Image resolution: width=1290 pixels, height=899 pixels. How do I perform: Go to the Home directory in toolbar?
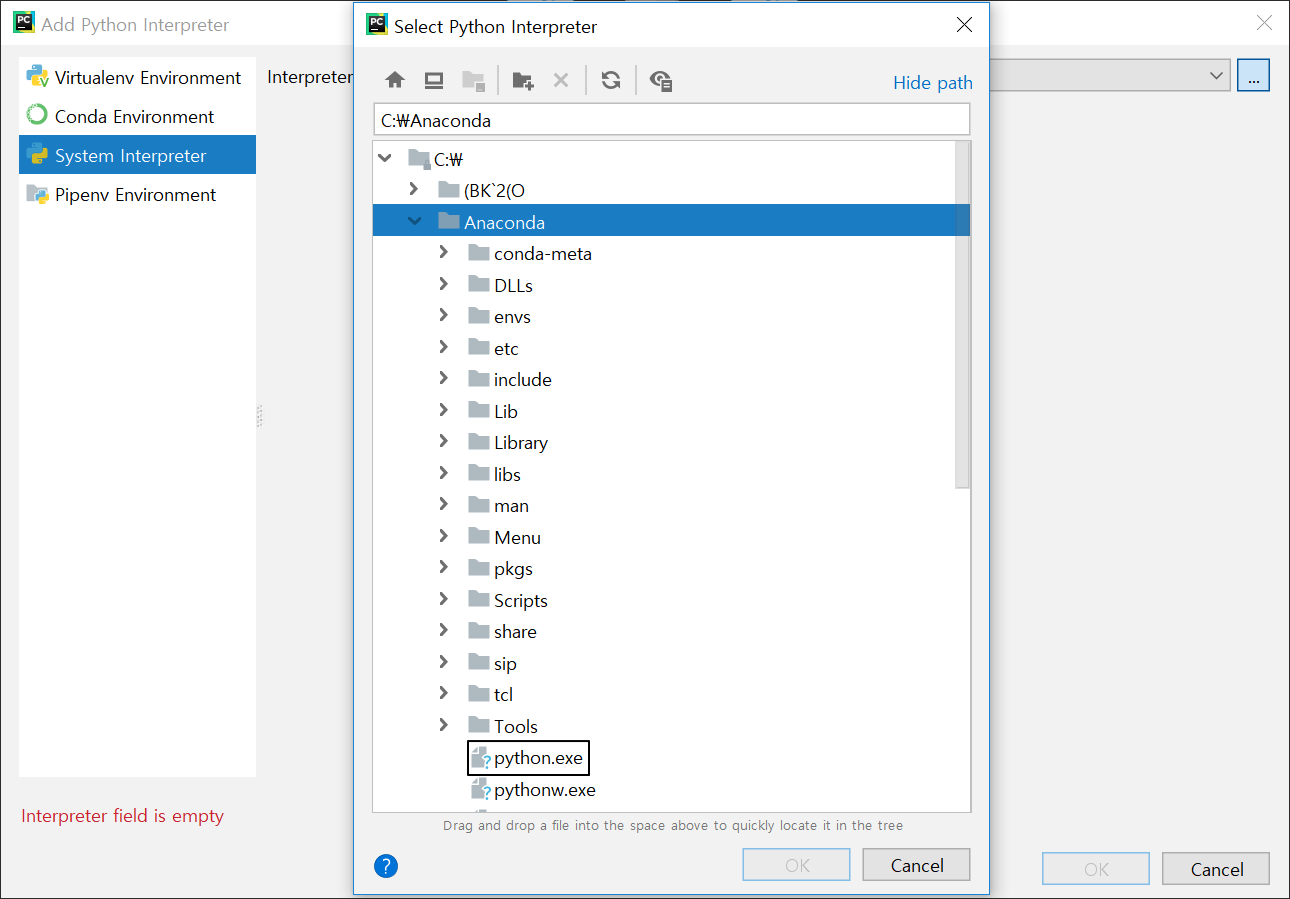(x=395, y=81)
